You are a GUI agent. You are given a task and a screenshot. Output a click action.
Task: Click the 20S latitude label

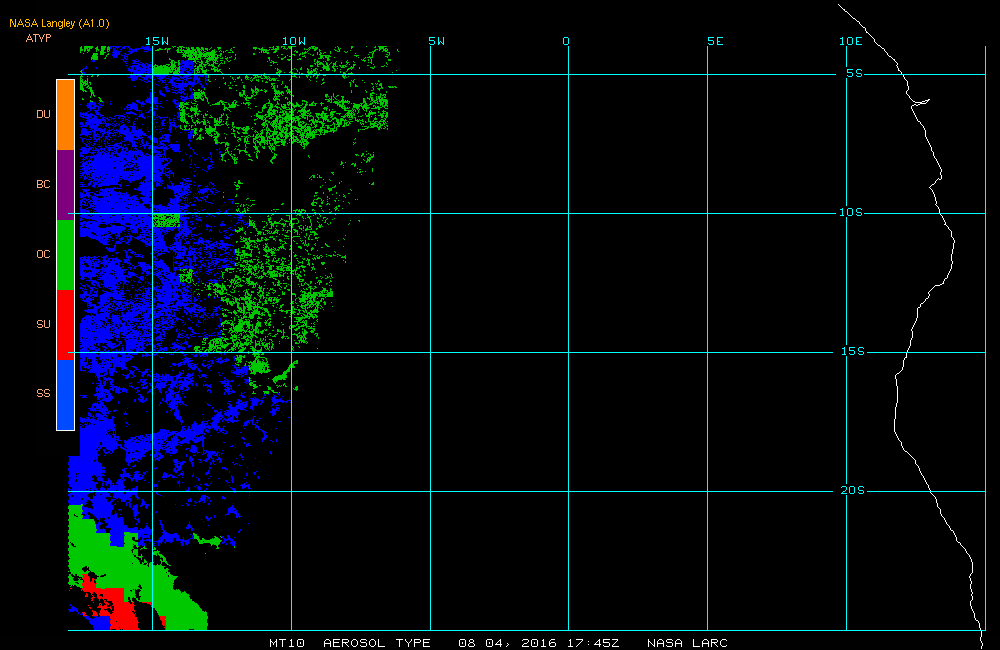pyautogui.click(x=853, y=491)
